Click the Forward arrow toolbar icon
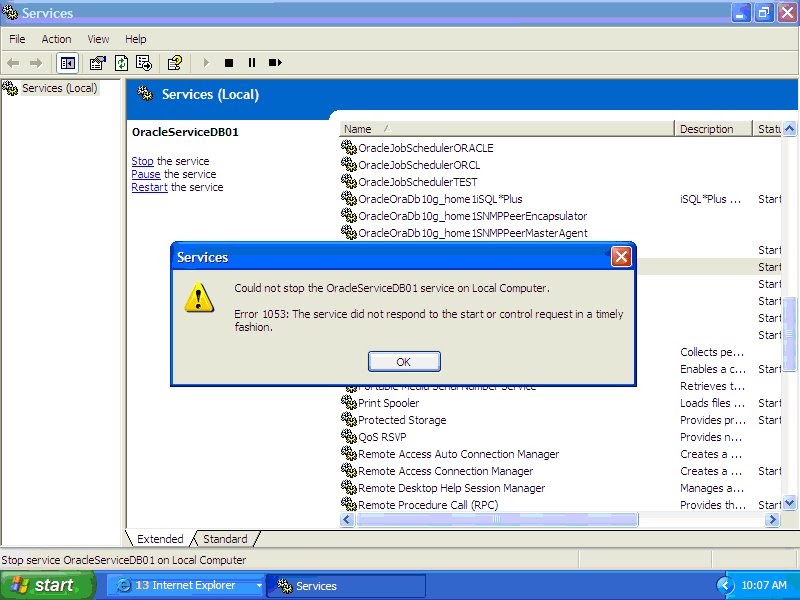The height and width of the screenshot is (600, 800). pos(36,63)
